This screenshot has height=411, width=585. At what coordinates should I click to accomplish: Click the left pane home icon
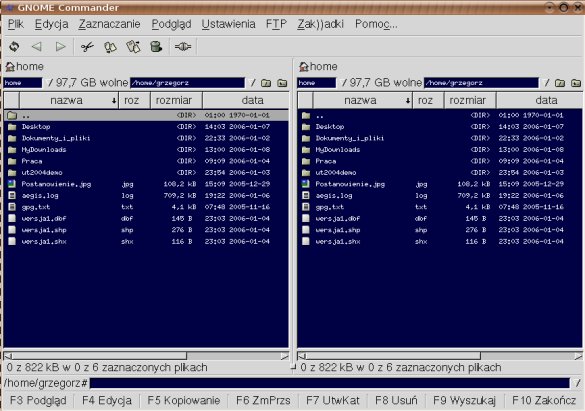coord(10,67)
